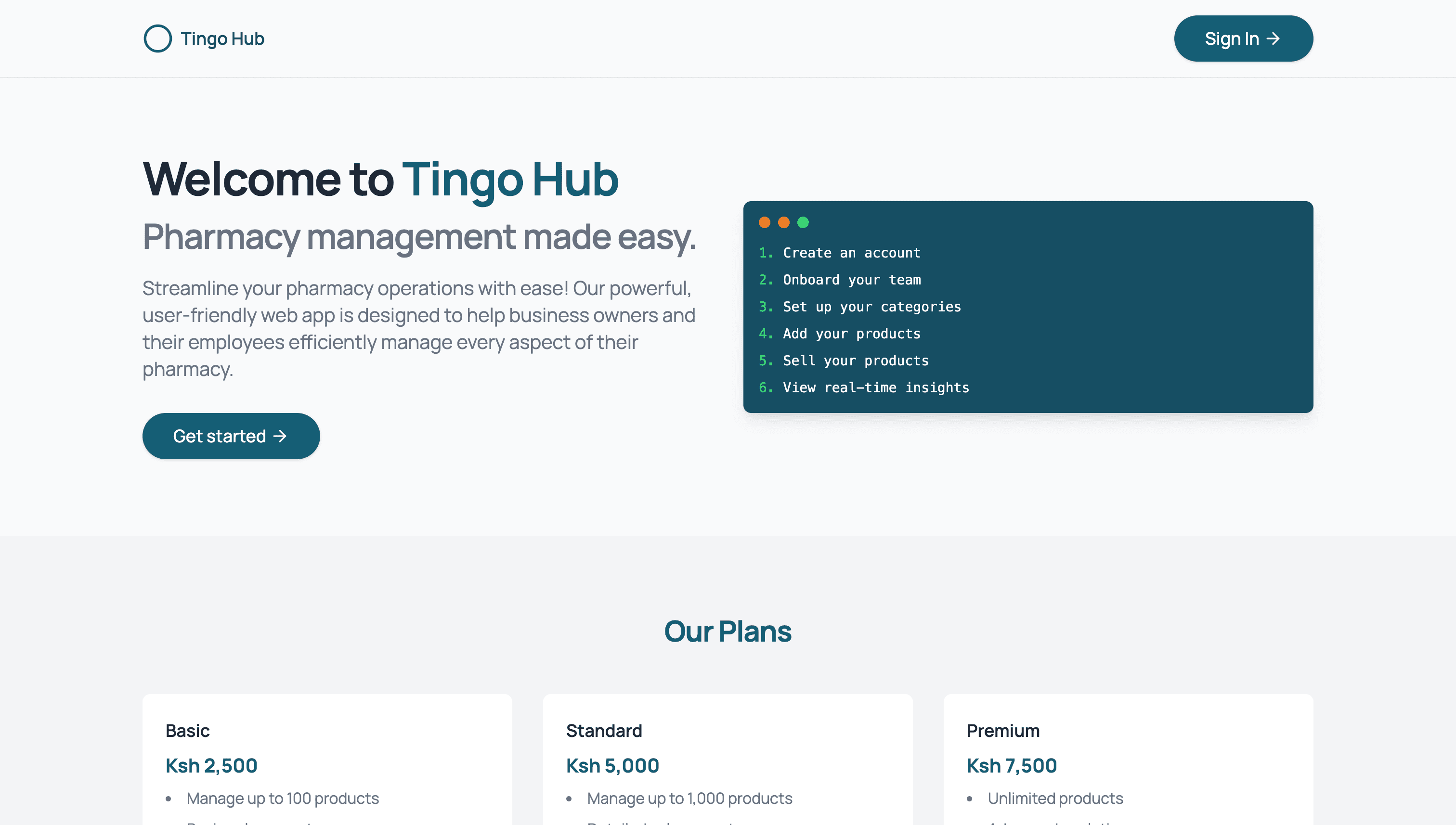The width and height of the screenshot is (1456, 825).
Task: Click the 'View real-time insights' step
Action: click(x=876, y=387)
